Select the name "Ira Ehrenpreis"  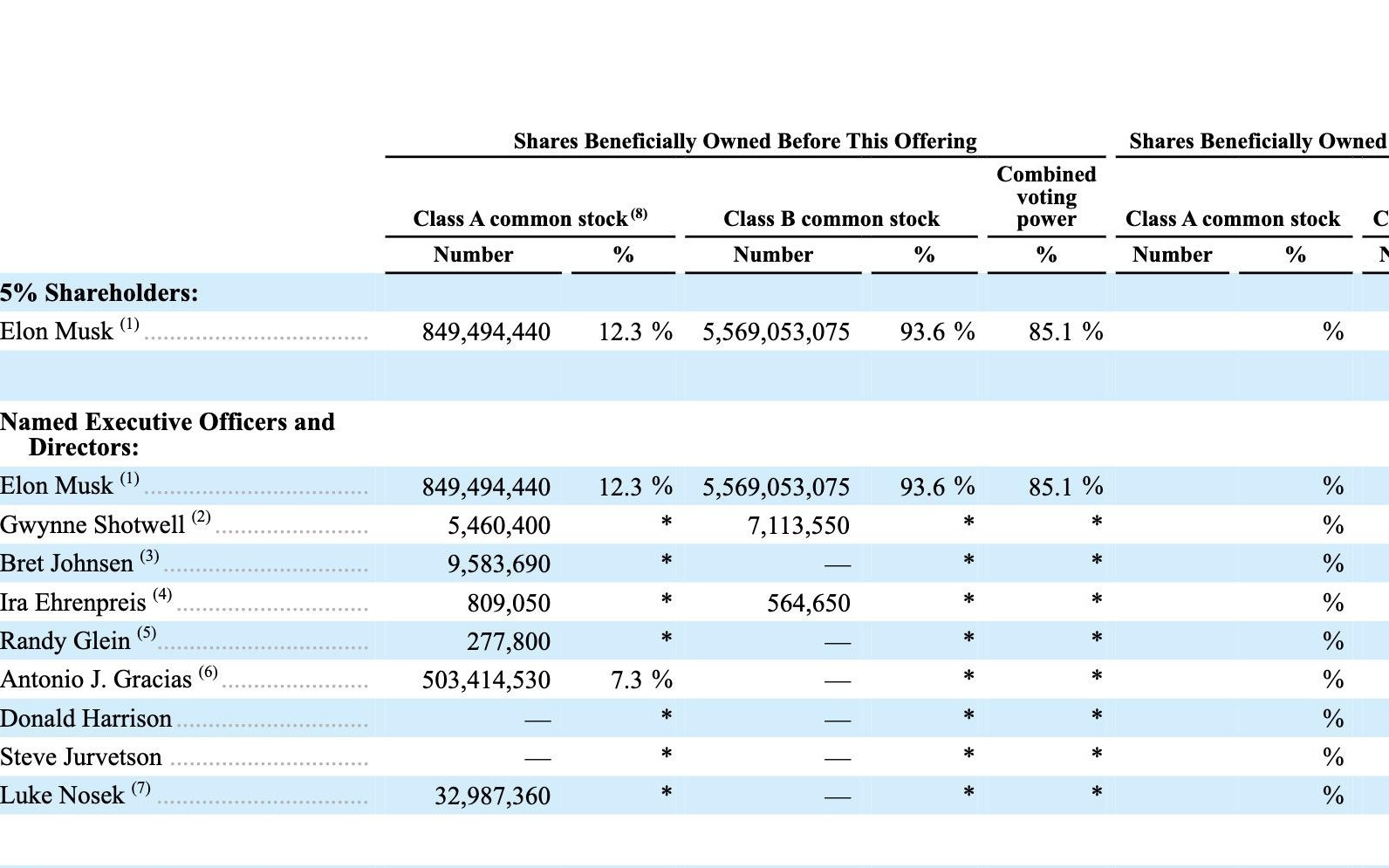(73, 603)
